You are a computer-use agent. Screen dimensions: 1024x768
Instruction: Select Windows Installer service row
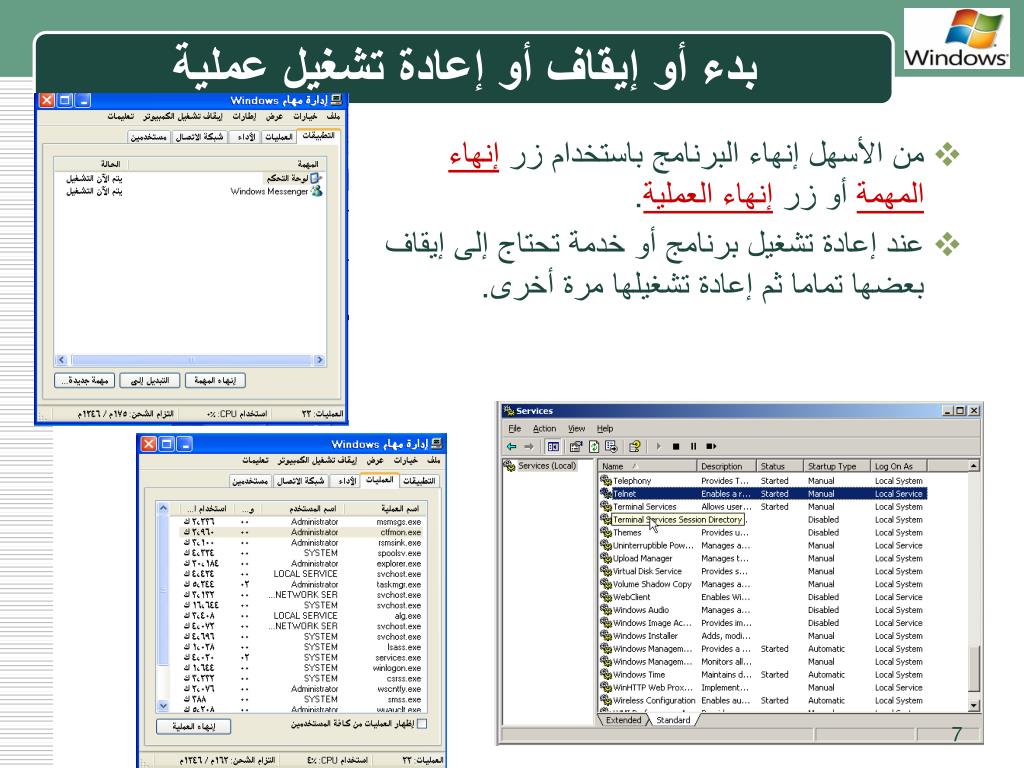[x=763, y=635]
